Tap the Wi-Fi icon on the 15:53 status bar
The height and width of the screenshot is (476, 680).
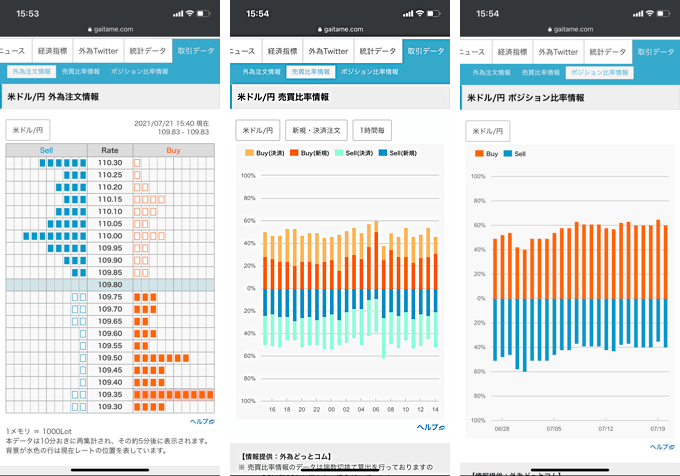[190, 13]
